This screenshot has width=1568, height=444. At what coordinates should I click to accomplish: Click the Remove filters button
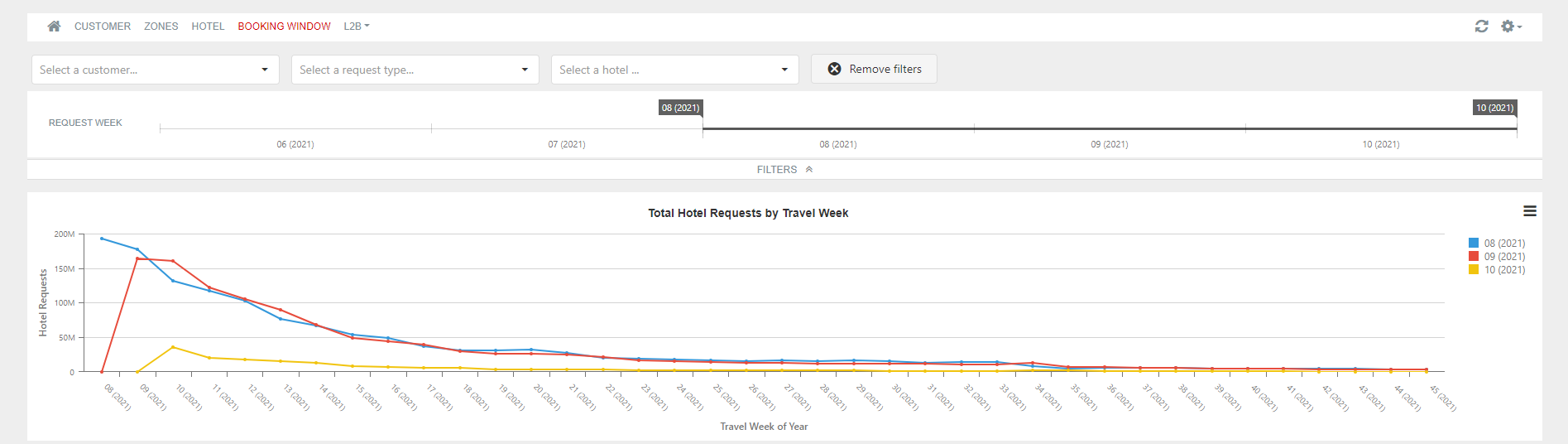point(874,70)
